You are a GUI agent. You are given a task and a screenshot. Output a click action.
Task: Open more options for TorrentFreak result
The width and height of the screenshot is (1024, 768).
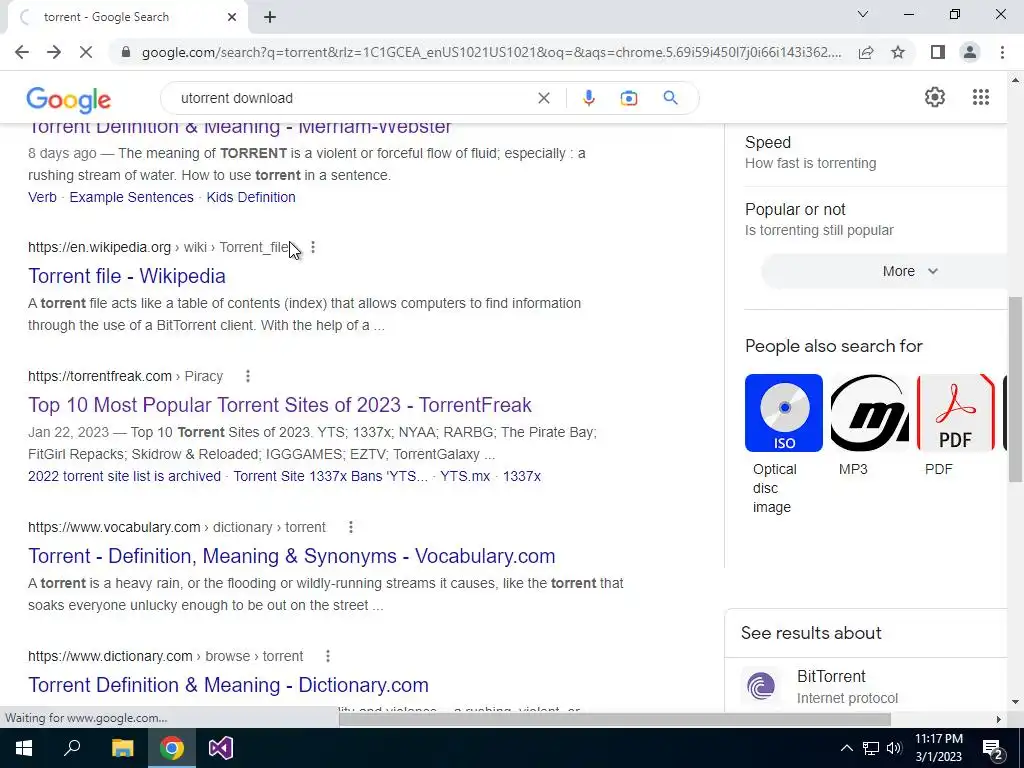pos(248,376)
